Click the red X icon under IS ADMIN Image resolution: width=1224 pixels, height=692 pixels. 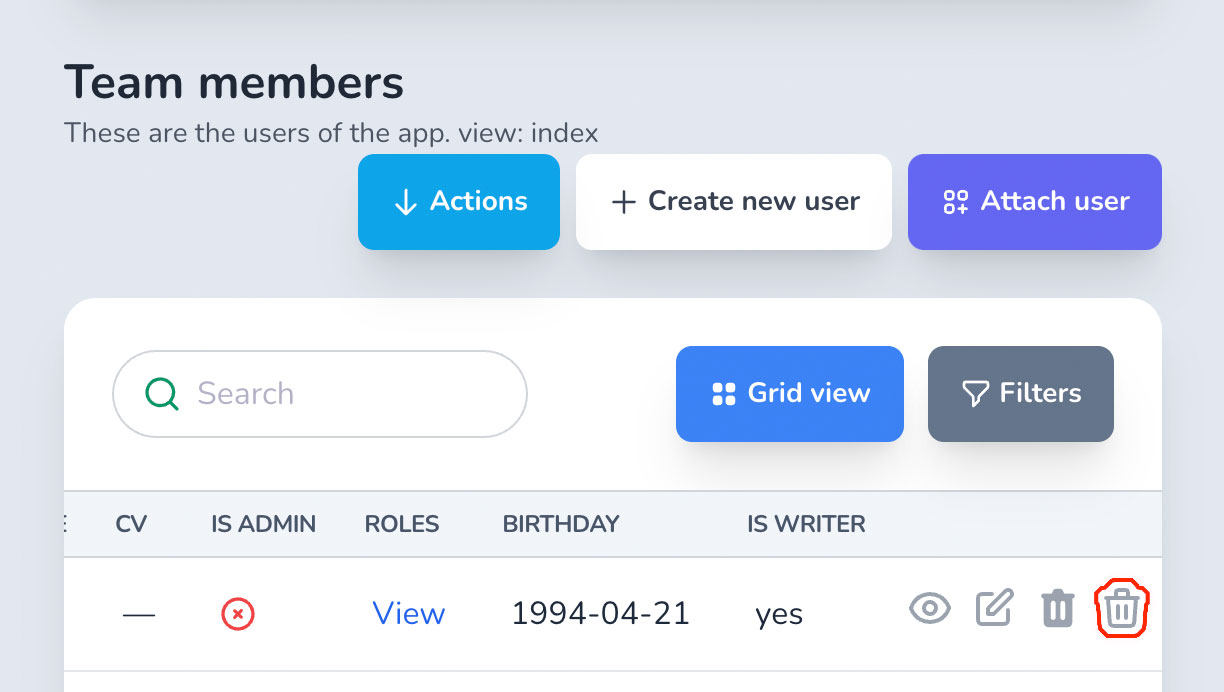238,613
